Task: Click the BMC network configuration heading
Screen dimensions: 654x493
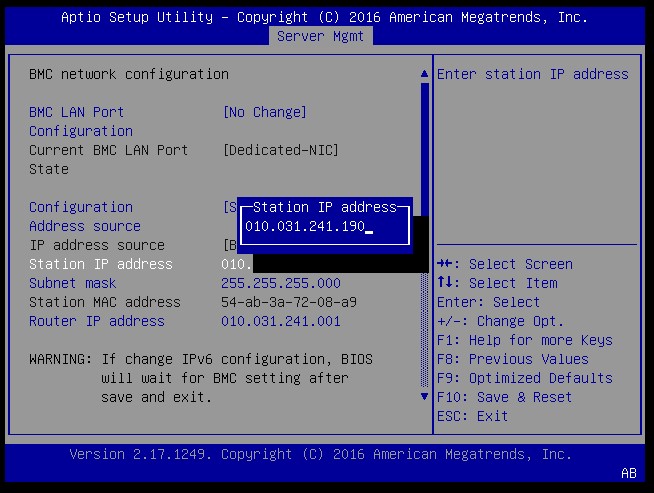Action: point(128,74)
